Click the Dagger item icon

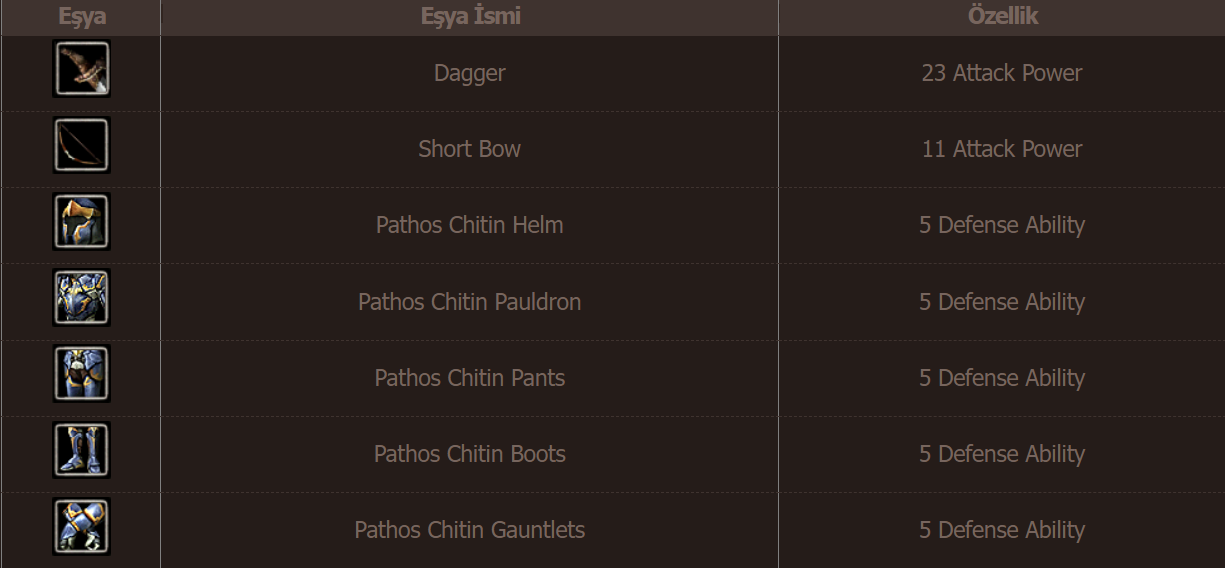coord(81,69)
